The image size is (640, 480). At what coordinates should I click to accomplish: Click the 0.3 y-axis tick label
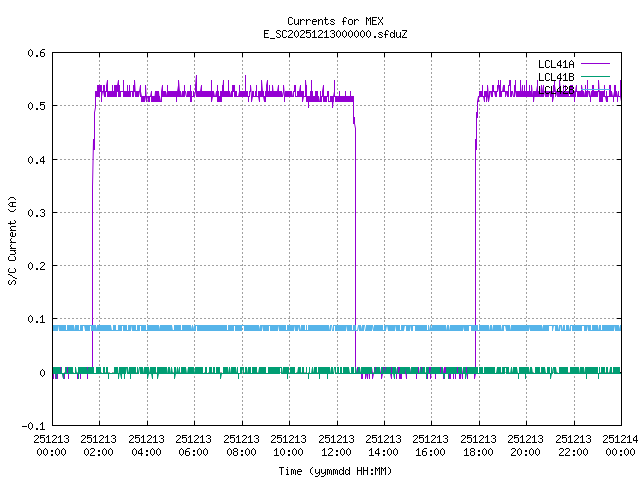(x=35, y=213)
